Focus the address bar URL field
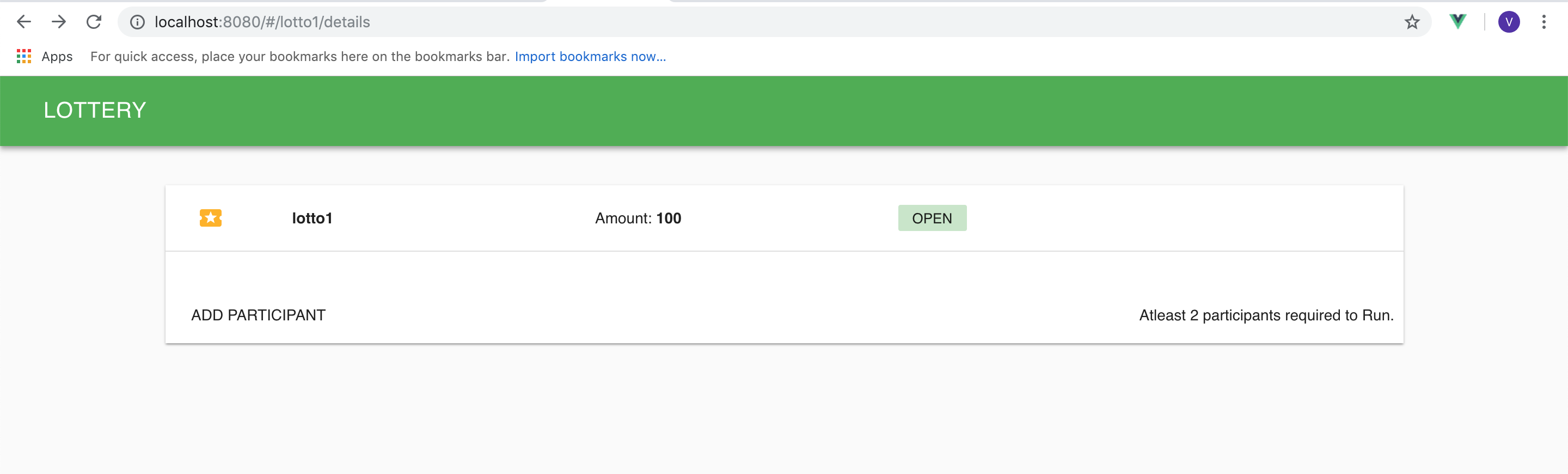The height and width of the screenshot is (474, 1568). click(x=731, y=22)
